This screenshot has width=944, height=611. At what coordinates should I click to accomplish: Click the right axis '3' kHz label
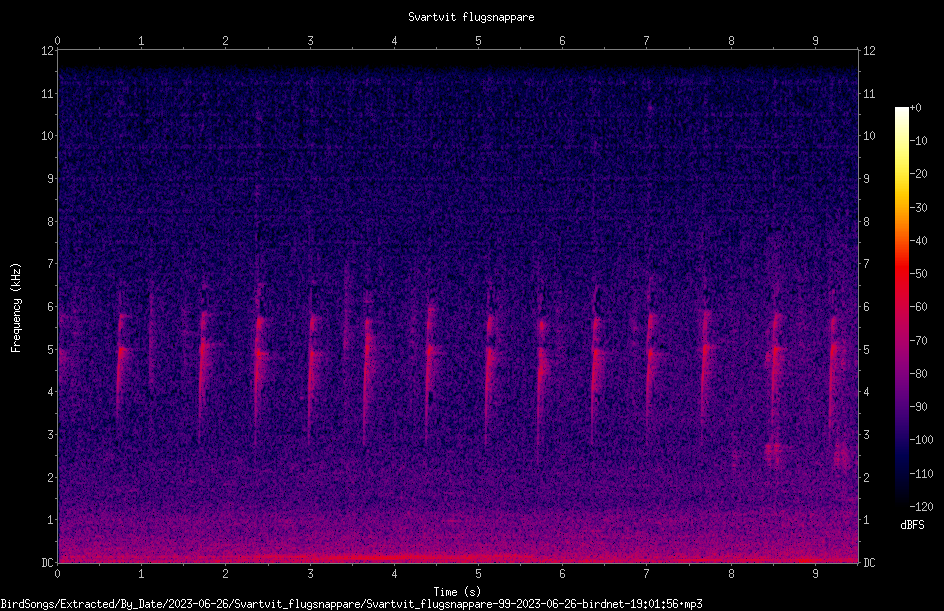tap(866, 435)
